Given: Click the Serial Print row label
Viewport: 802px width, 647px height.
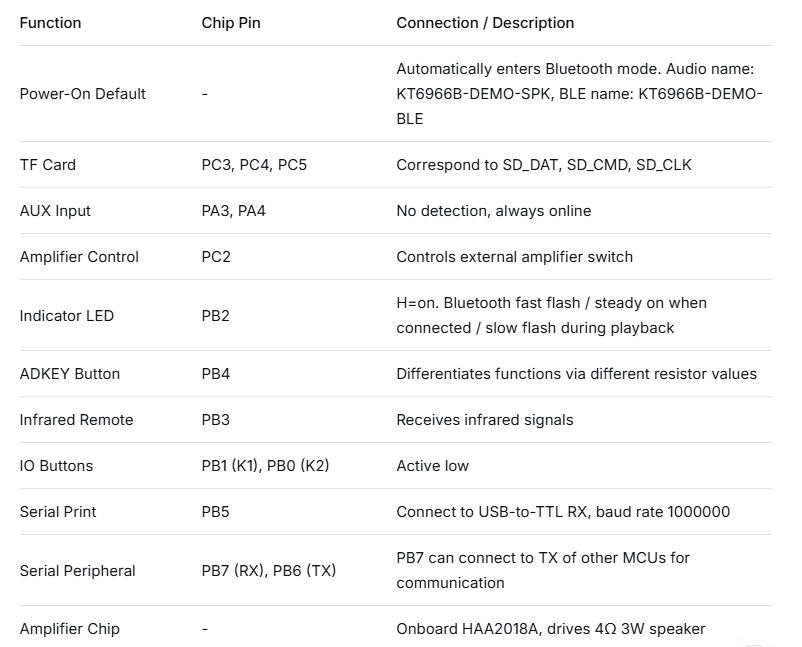Looking at the screenshot, I should click(58, 512).
